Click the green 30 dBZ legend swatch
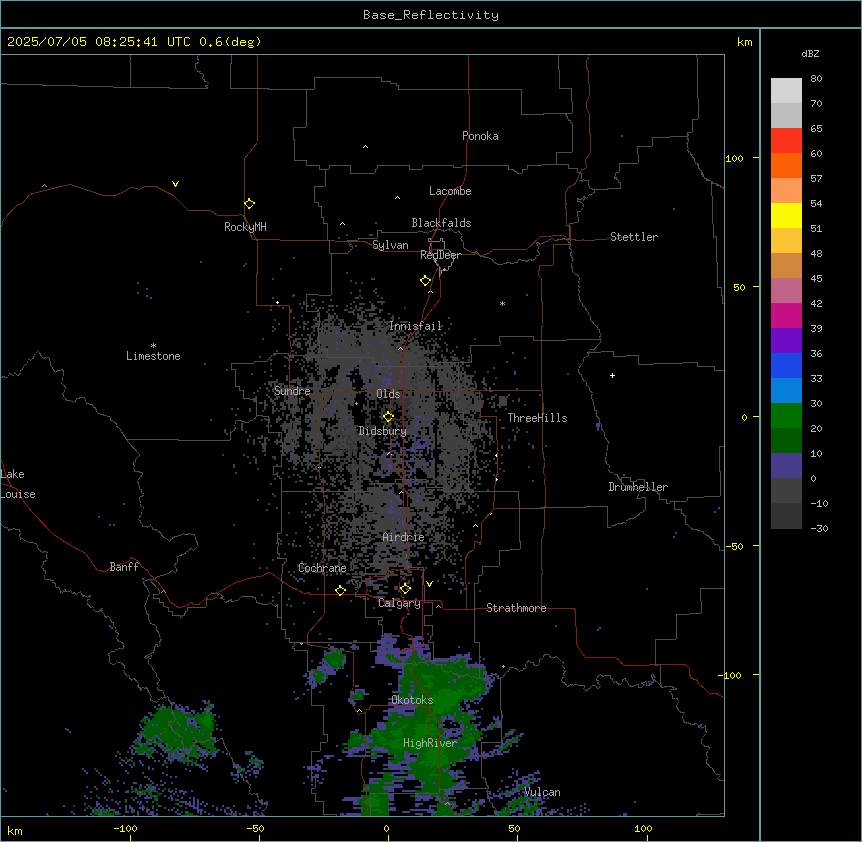This screenshot has width=862, height=842. coord(786,416)
